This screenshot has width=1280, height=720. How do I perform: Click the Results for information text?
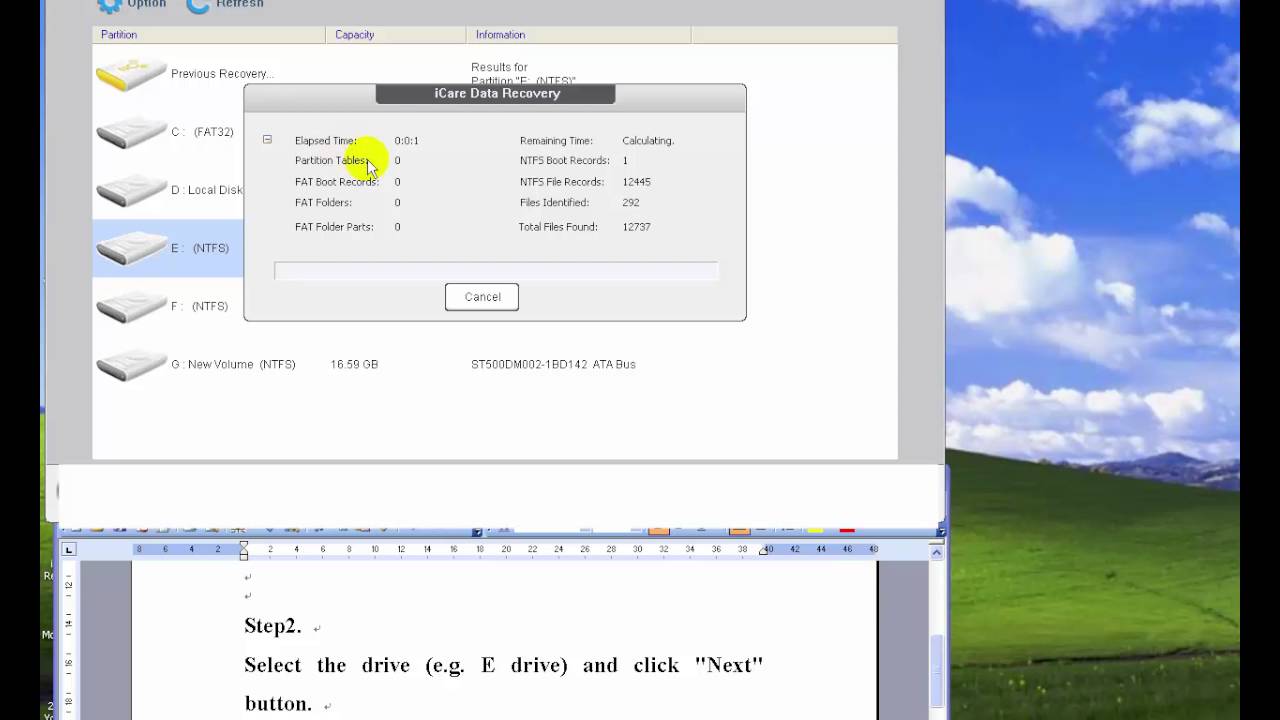pos(523,74)
